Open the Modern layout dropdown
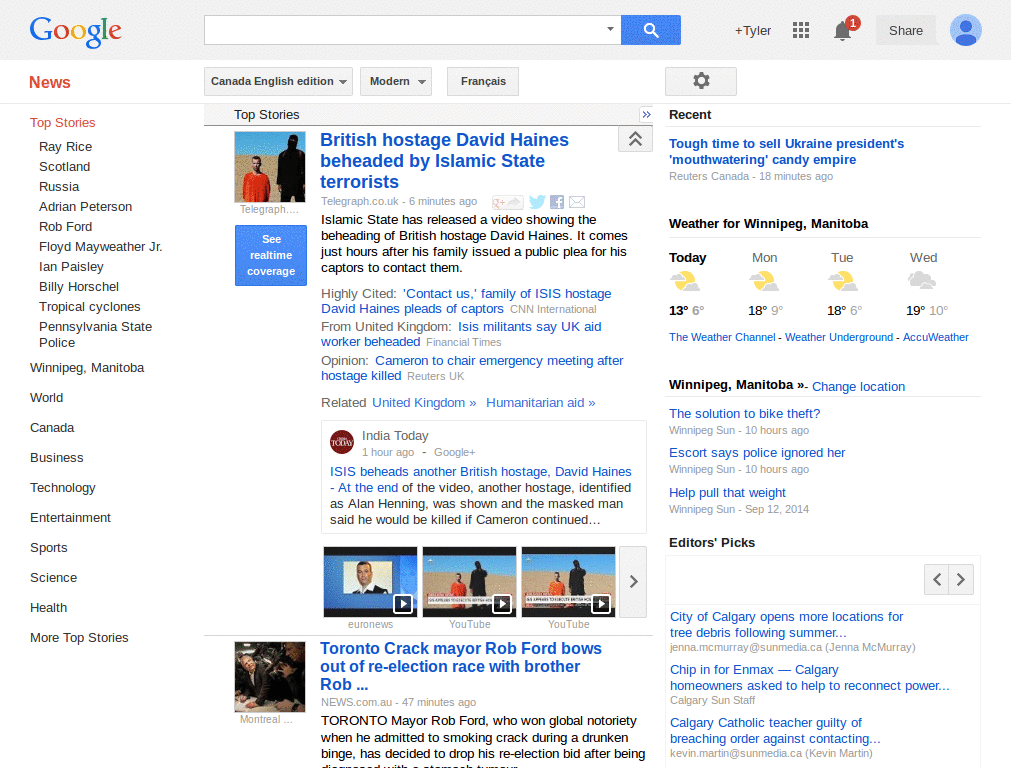This screenshot has width=1024, height=768. [396, 82]
